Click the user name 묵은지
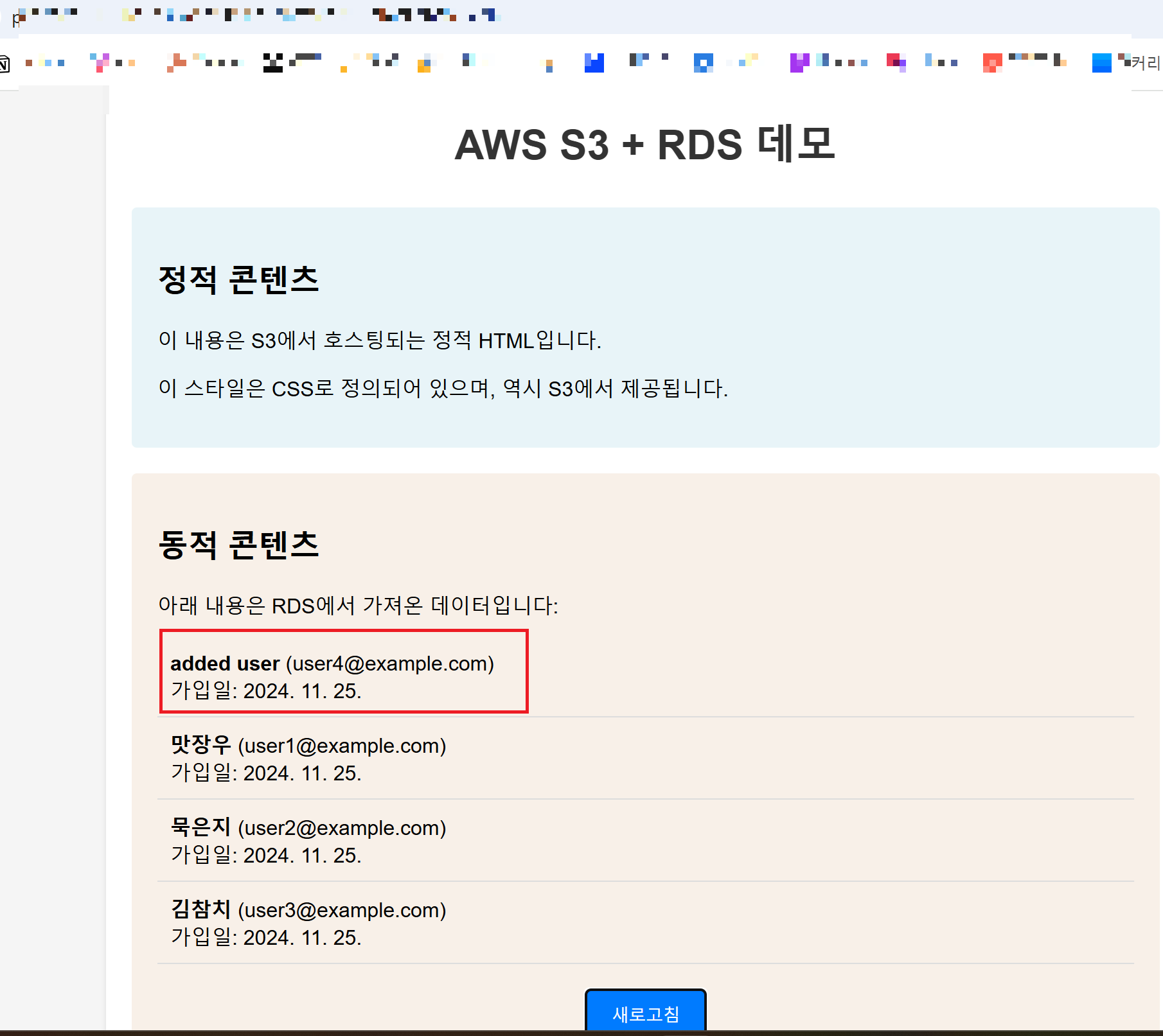The width and height of the screenshot is (1163, 1036). pyautogui.click(x=200, y=827)
